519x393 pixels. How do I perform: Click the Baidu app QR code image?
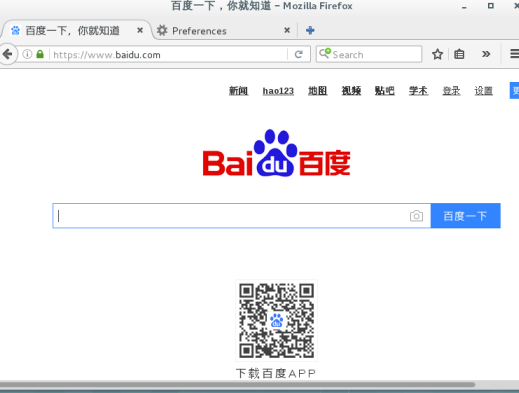pos(276,320)
